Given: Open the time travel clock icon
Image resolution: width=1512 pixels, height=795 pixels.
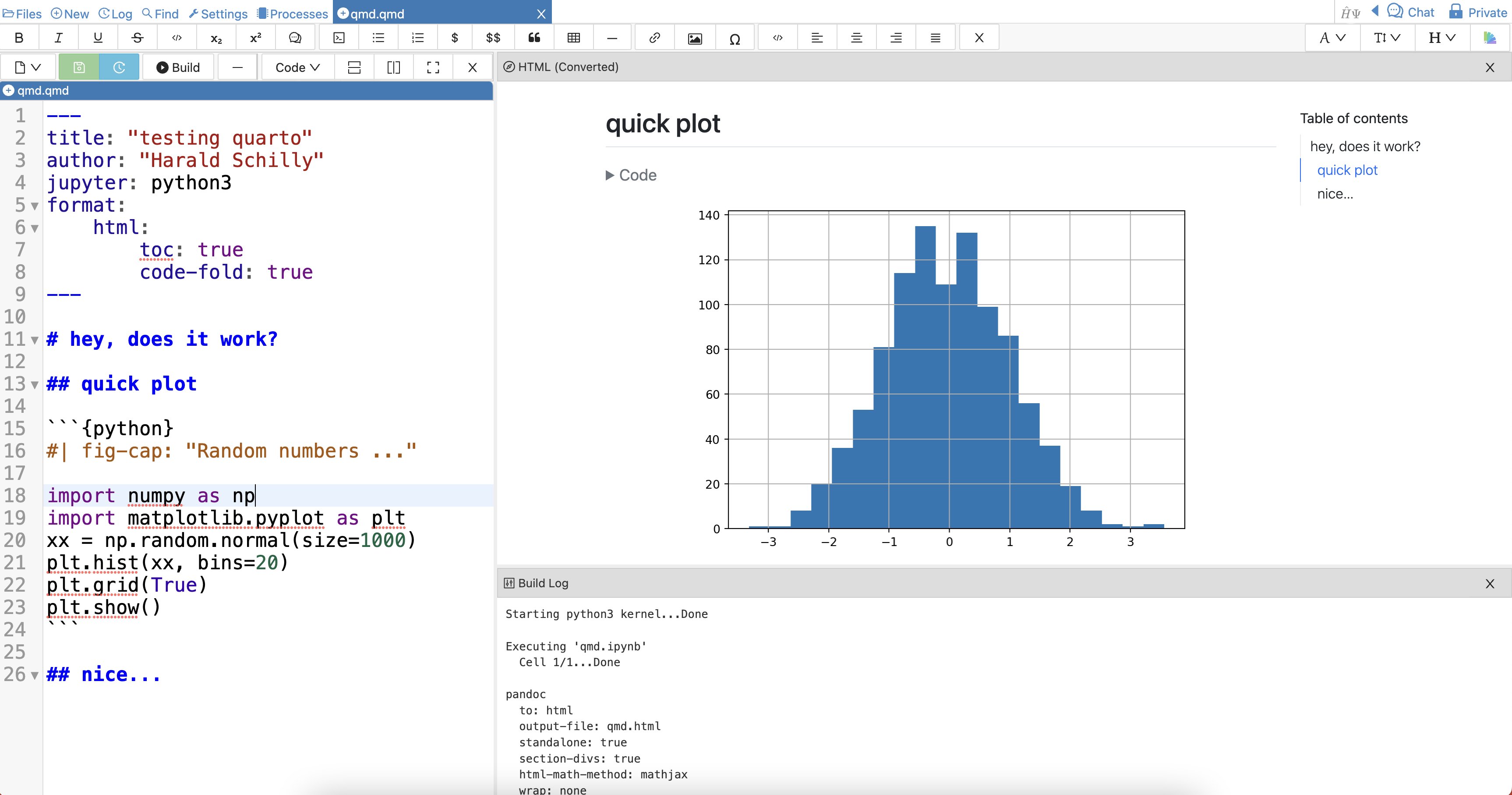Looking at the screenshot, I should coord(119,67).
